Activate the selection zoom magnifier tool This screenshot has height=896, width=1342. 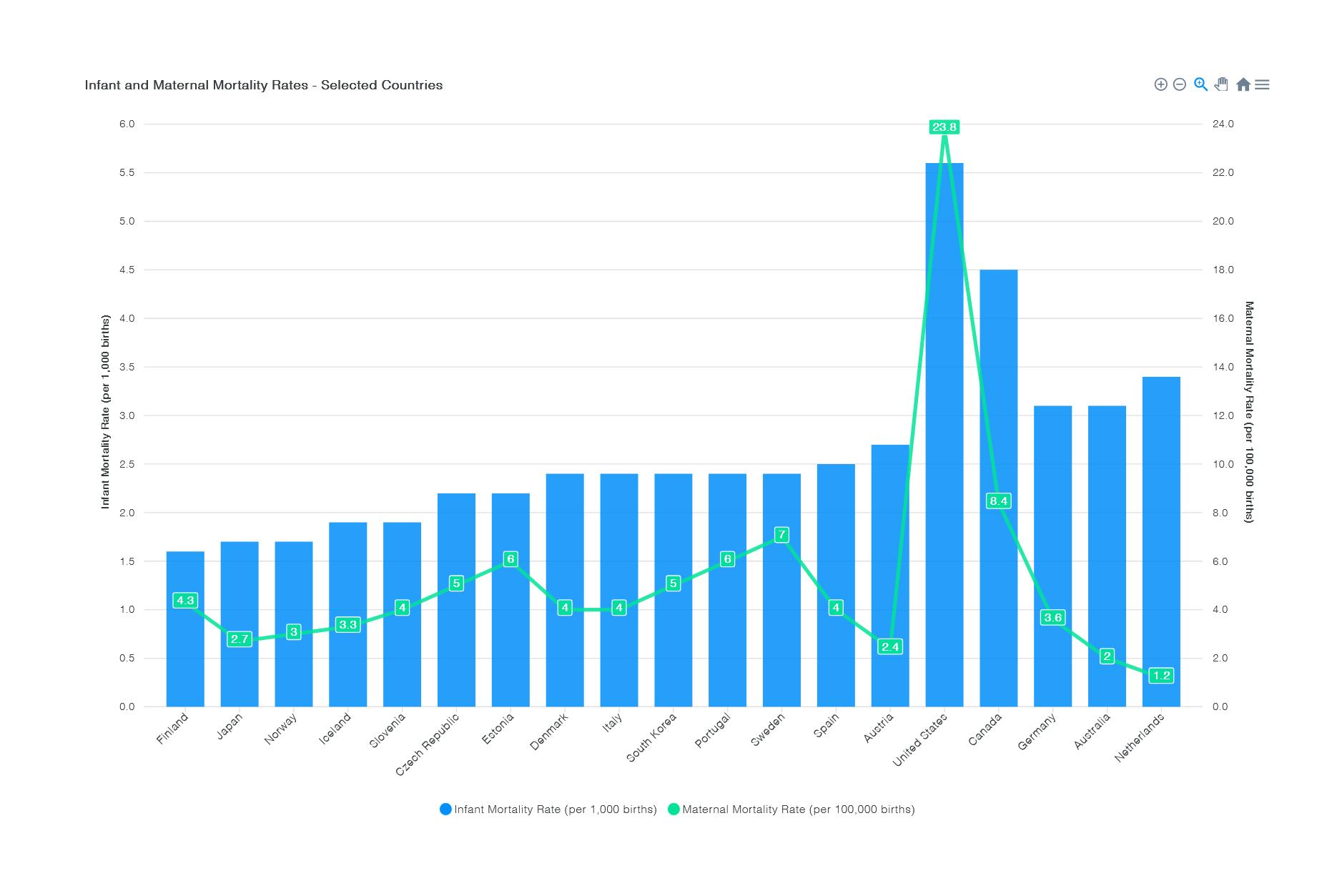[x=1200, y=84]
